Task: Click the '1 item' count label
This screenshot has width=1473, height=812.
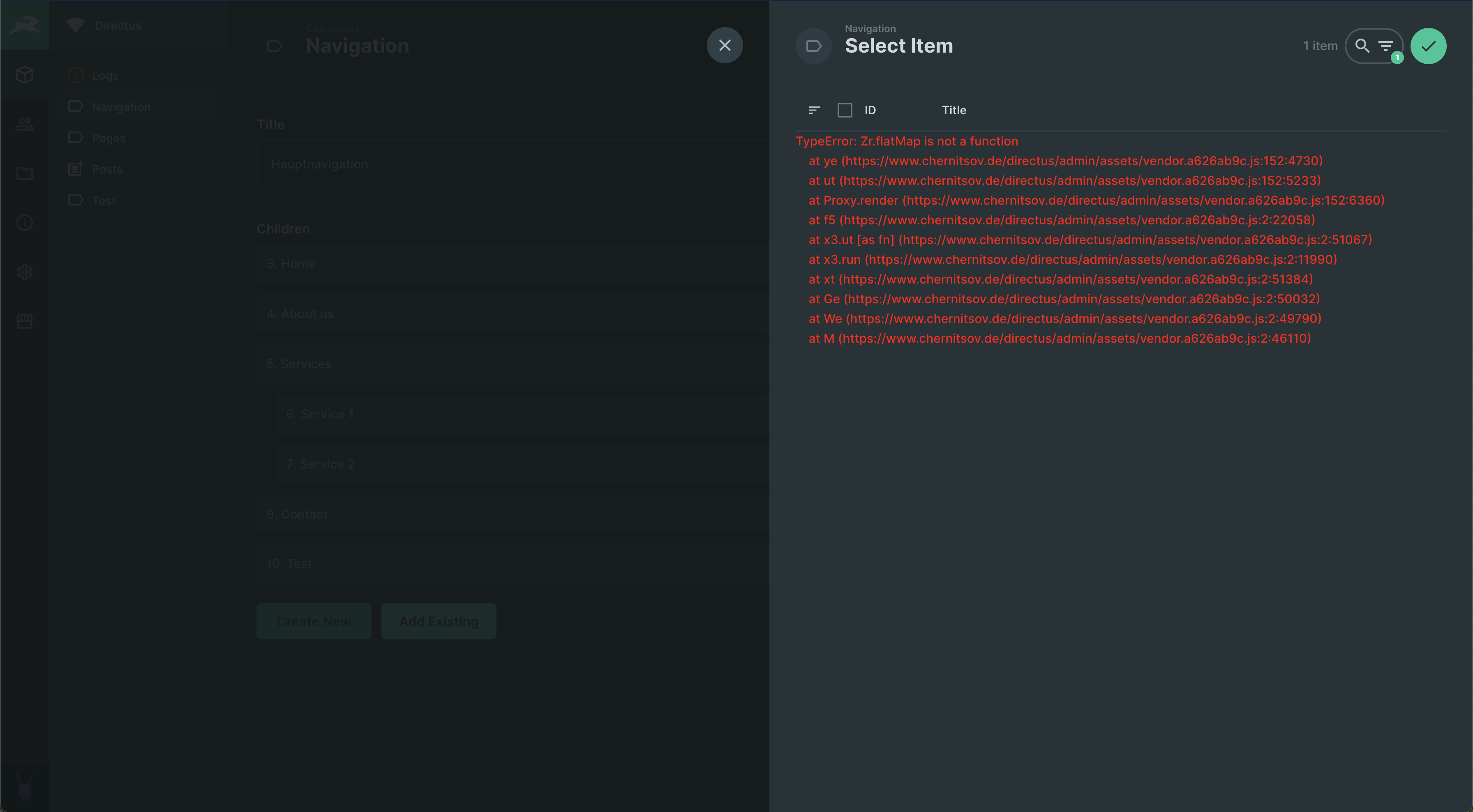Action: (x=1321, y=46)
